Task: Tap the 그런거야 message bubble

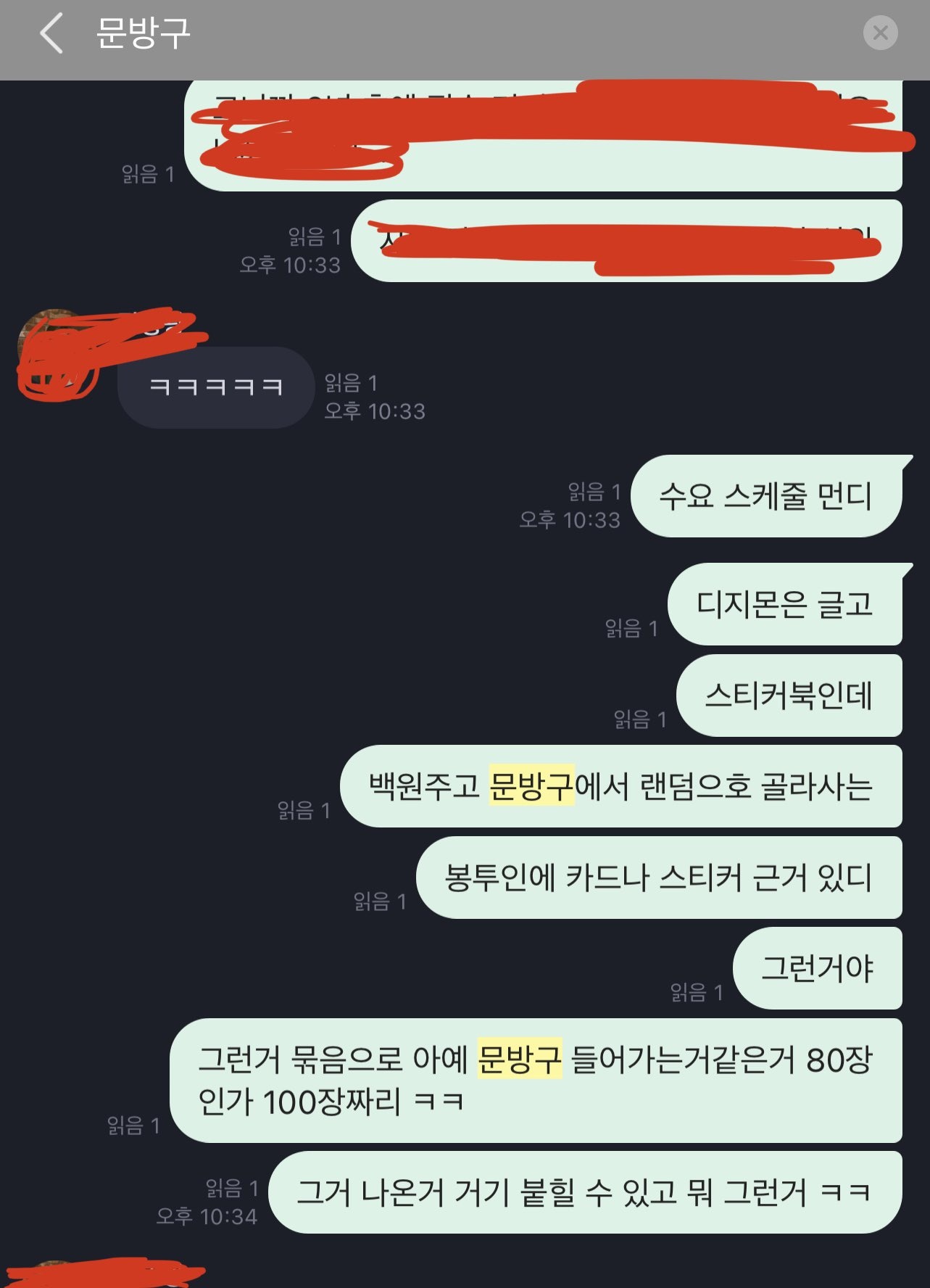Action: tap(818, 968)
